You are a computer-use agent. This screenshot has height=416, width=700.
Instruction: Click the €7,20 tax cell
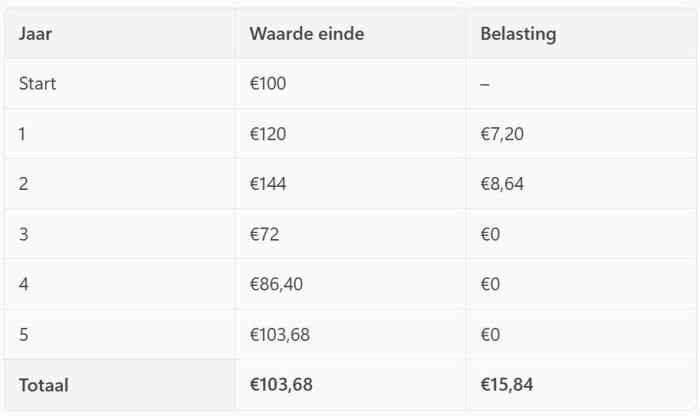[x=502, y=134]
